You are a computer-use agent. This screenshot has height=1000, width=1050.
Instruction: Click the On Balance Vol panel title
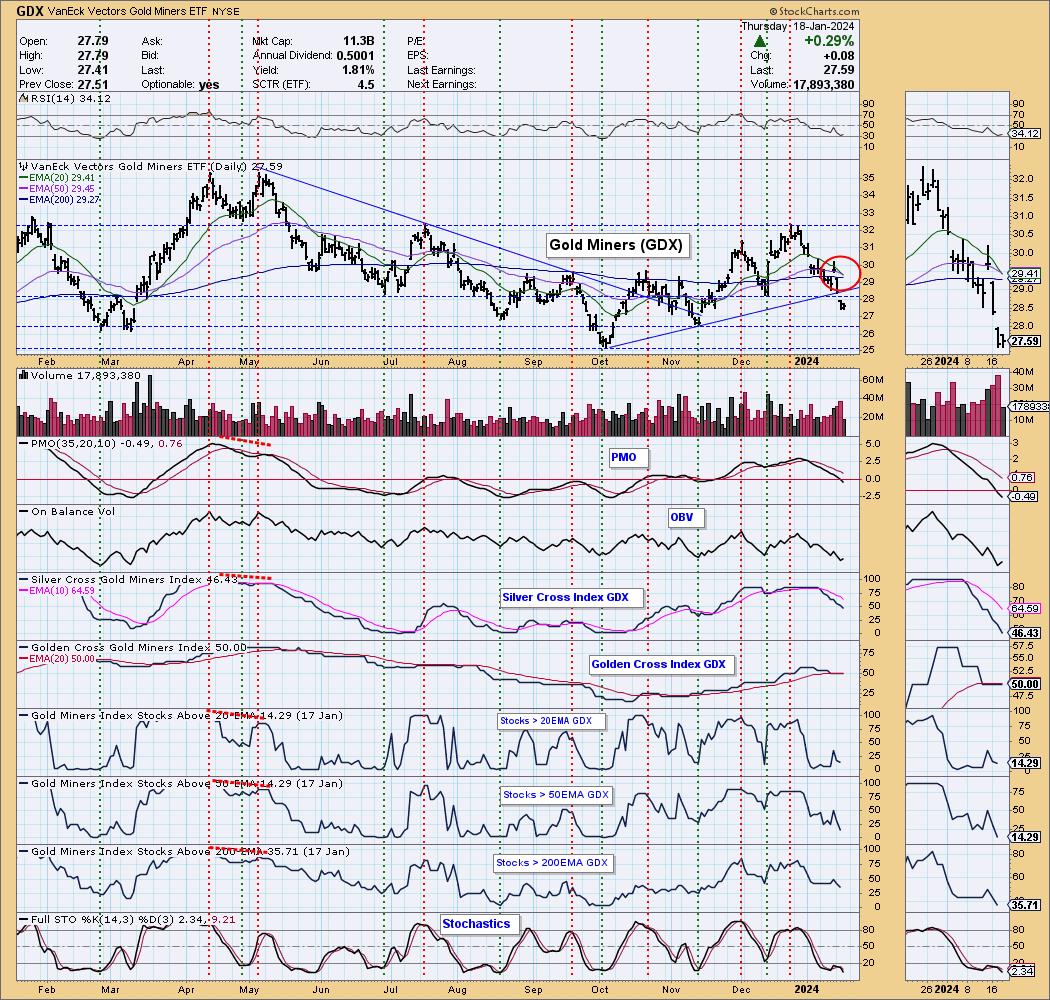point(67,512)
